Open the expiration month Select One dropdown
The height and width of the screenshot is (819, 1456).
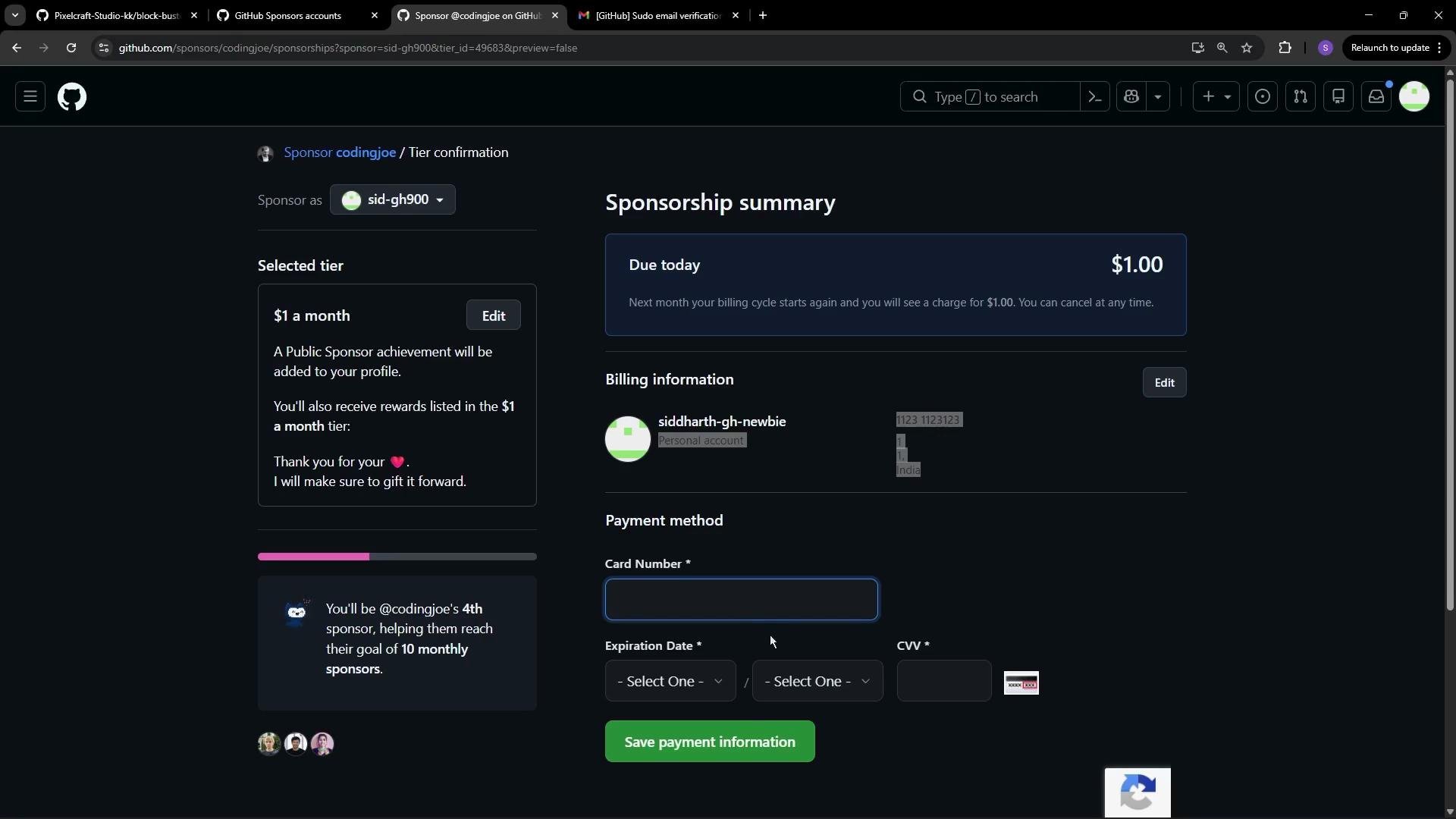point(670,681)
